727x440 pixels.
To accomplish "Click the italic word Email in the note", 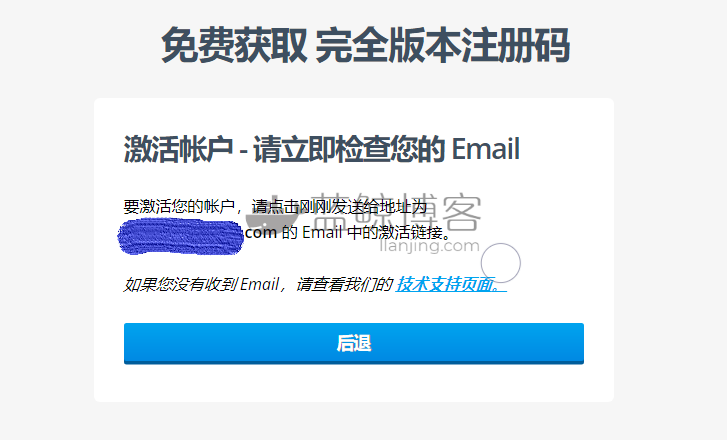I will coord(260,284).
